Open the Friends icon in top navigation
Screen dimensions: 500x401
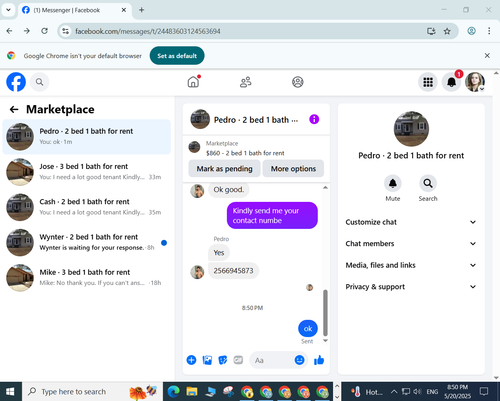(x=246, y=82)
